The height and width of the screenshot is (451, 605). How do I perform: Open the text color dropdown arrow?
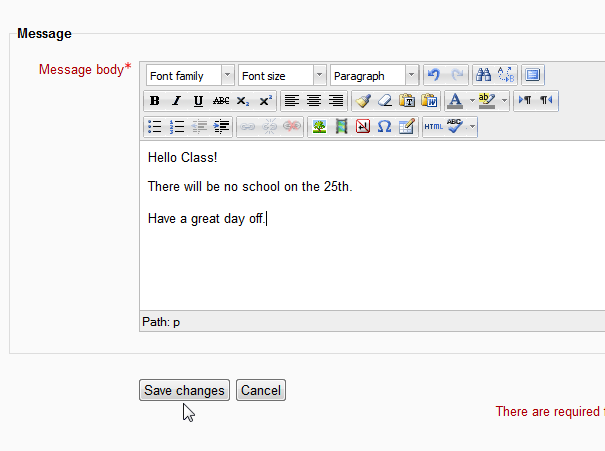pos(472,101)
